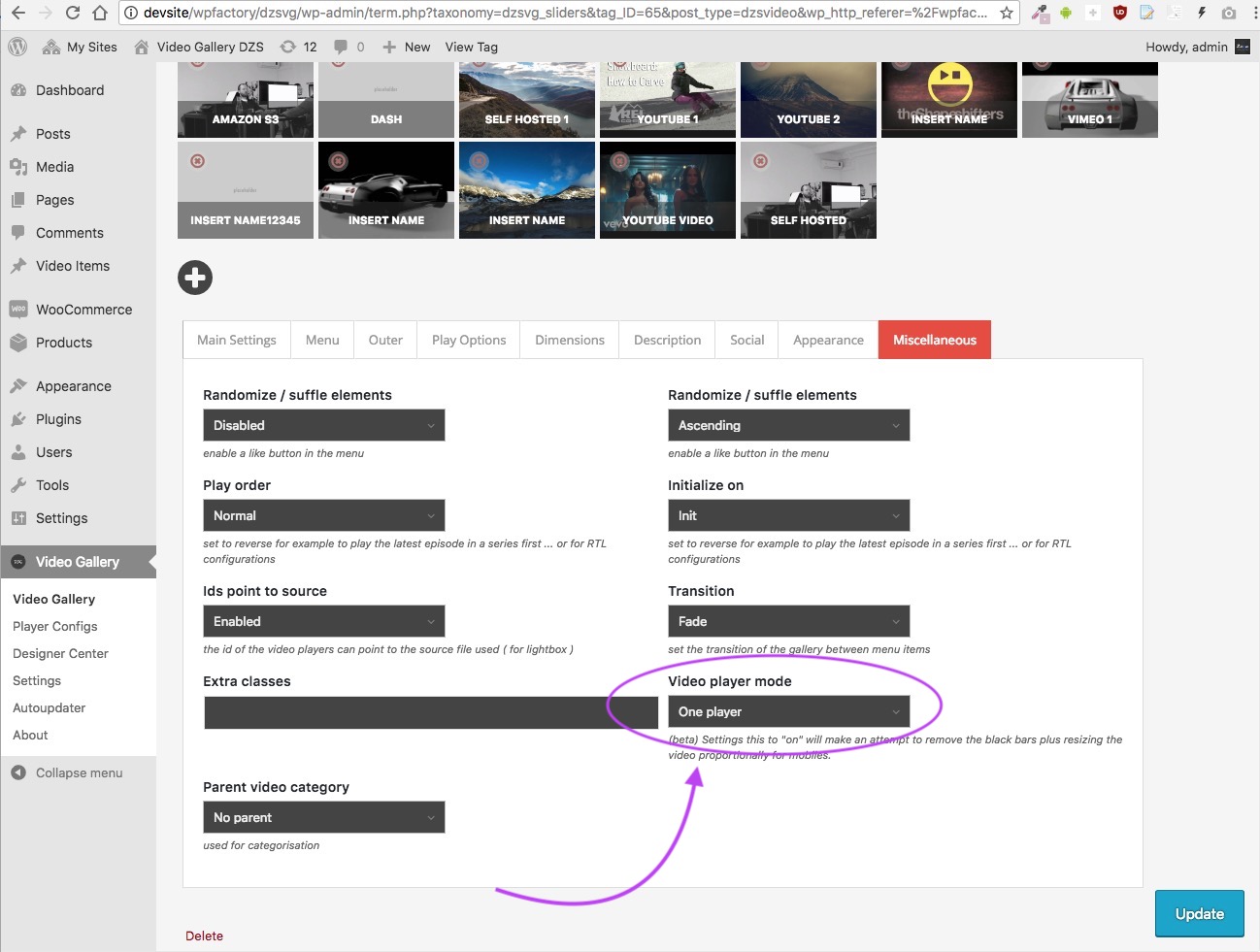This screenshot has height=952, width=1260.
Task: Open Autoupdater submenu item
Action: 49,707
